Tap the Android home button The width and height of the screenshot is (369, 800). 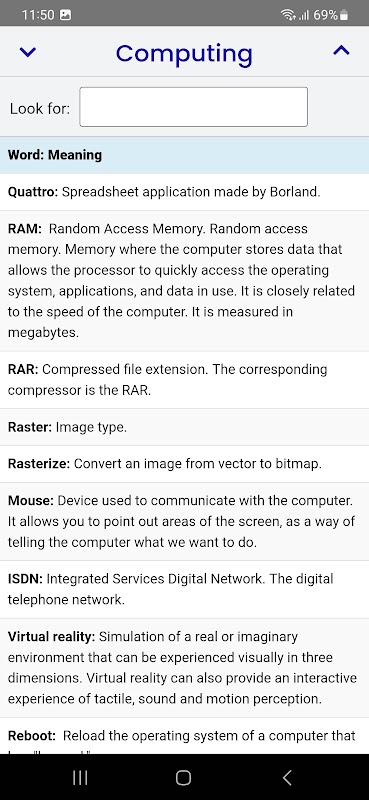pos(183,778)
